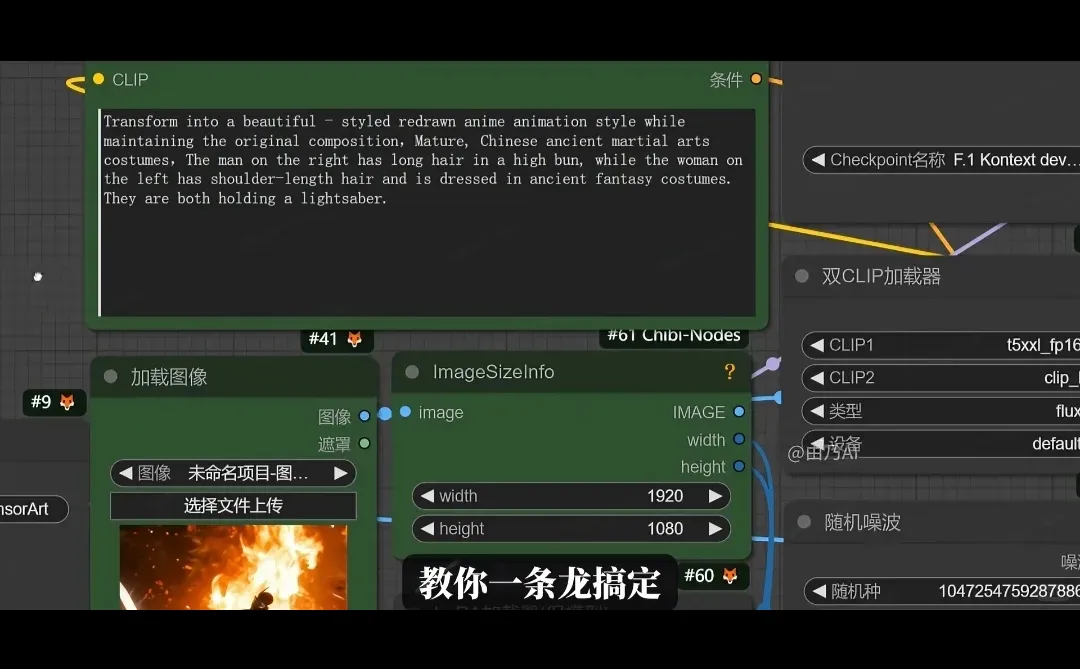Collapse the ImageSizeInfo node via its dot
The image size is (1080, 669).
[412, 372]
